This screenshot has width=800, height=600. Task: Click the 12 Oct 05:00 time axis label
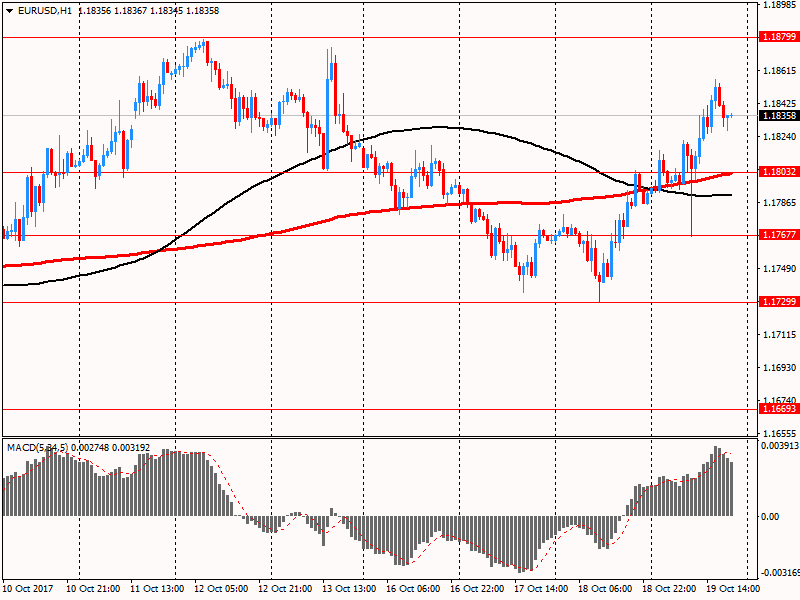pyautogui.click(x=221, y=589)
